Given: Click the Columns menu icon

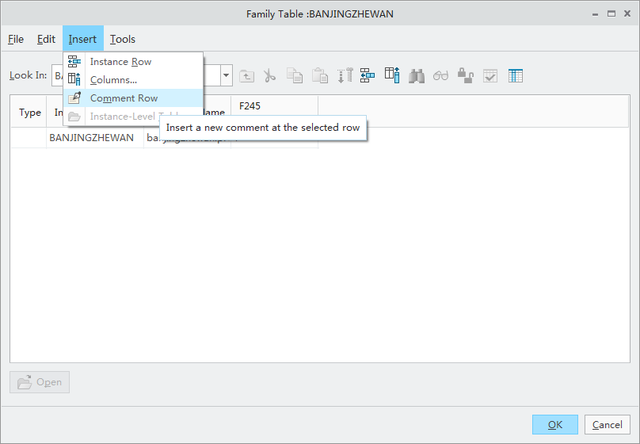Looking at the screenshot, I should (74, 79).
